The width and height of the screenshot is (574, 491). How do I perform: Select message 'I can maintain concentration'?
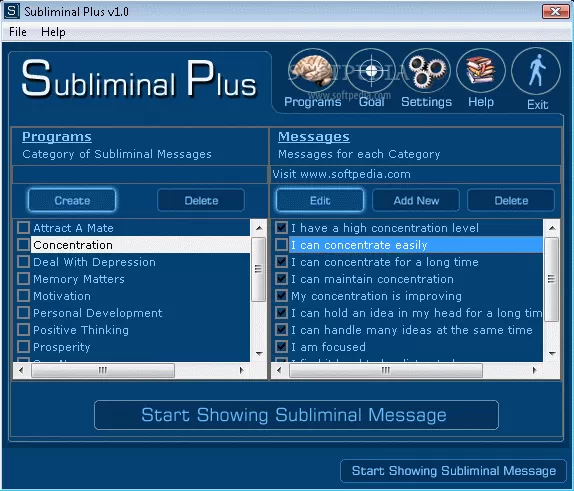372,279
